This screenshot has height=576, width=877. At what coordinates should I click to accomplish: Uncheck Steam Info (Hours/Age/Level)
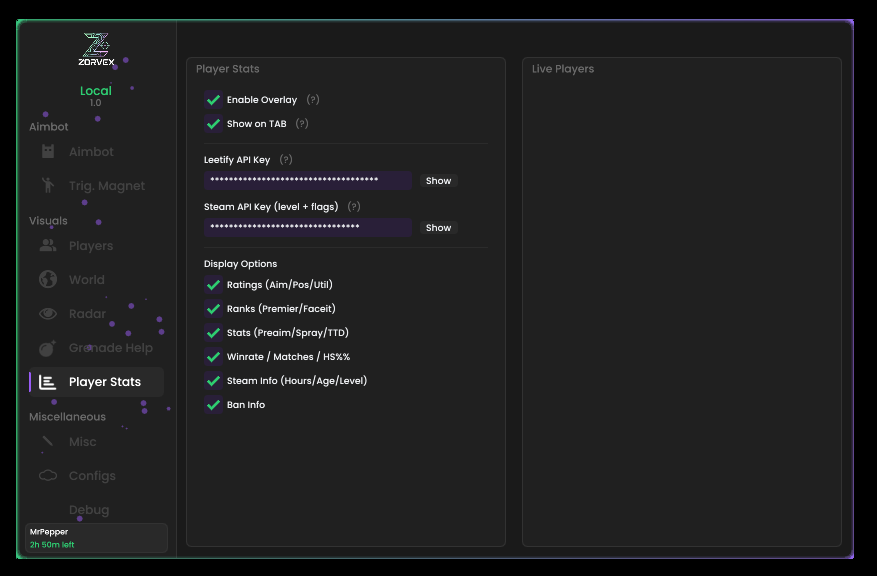tap(213, 381)
